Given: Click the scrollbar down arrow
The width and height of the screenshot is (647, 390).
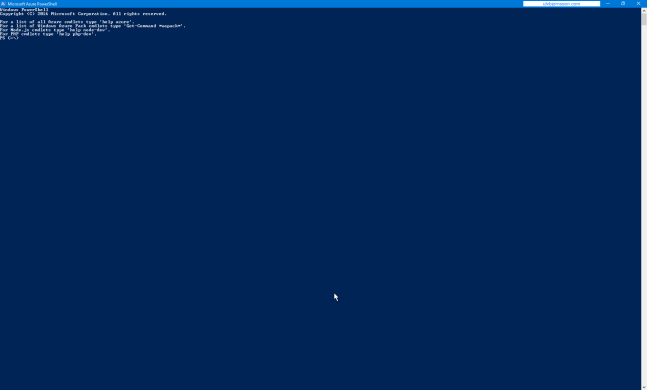Looking at the screenshot, I should pos(644,387).
